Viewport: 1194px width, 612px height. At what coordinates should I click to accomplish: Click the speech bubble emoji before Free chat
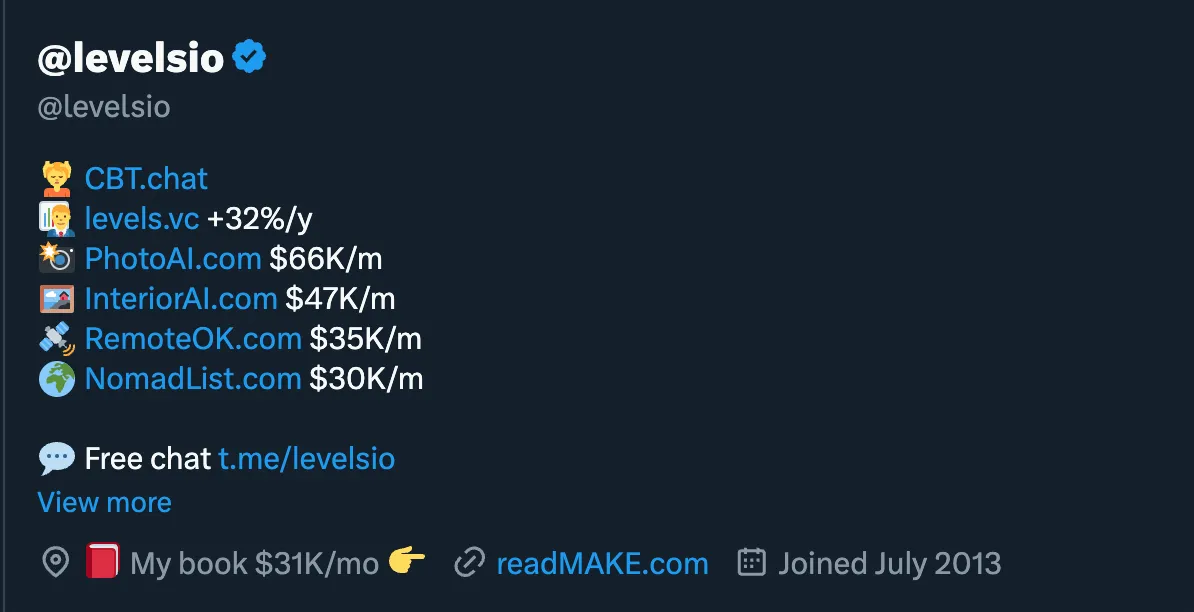(x=57, y=459)
